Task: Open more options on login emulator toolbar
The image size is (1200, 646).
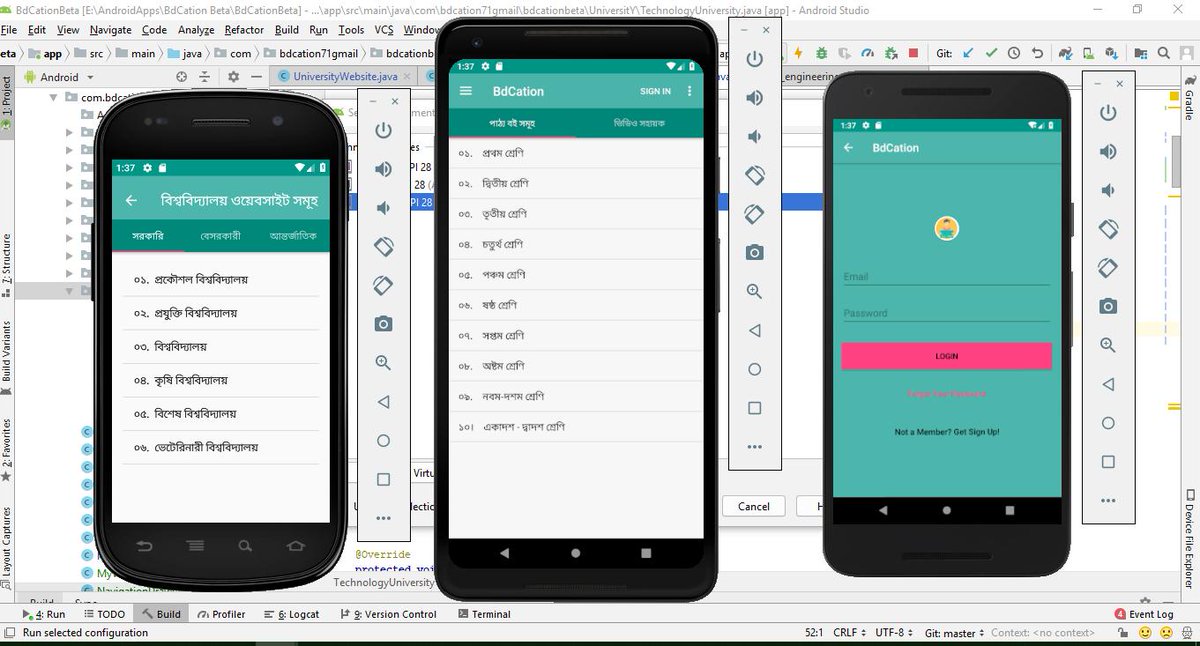Action: pyautogui.click(x=1107, y=500)
